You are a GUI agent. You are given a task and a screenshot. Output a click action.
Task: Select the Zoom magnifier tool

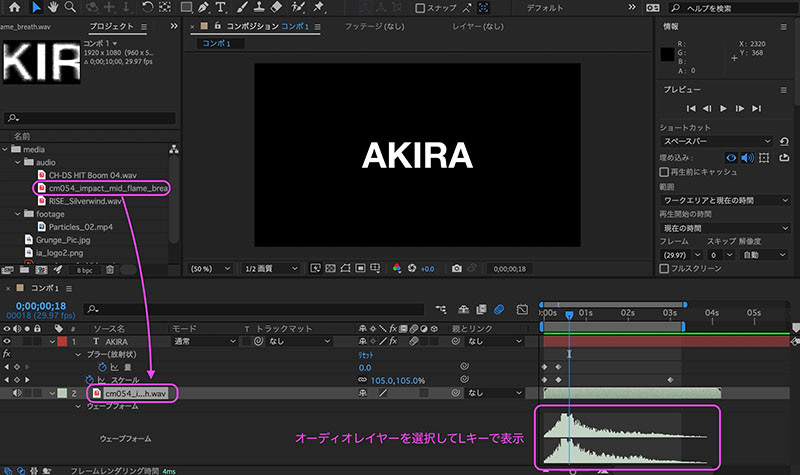point(70,7)
